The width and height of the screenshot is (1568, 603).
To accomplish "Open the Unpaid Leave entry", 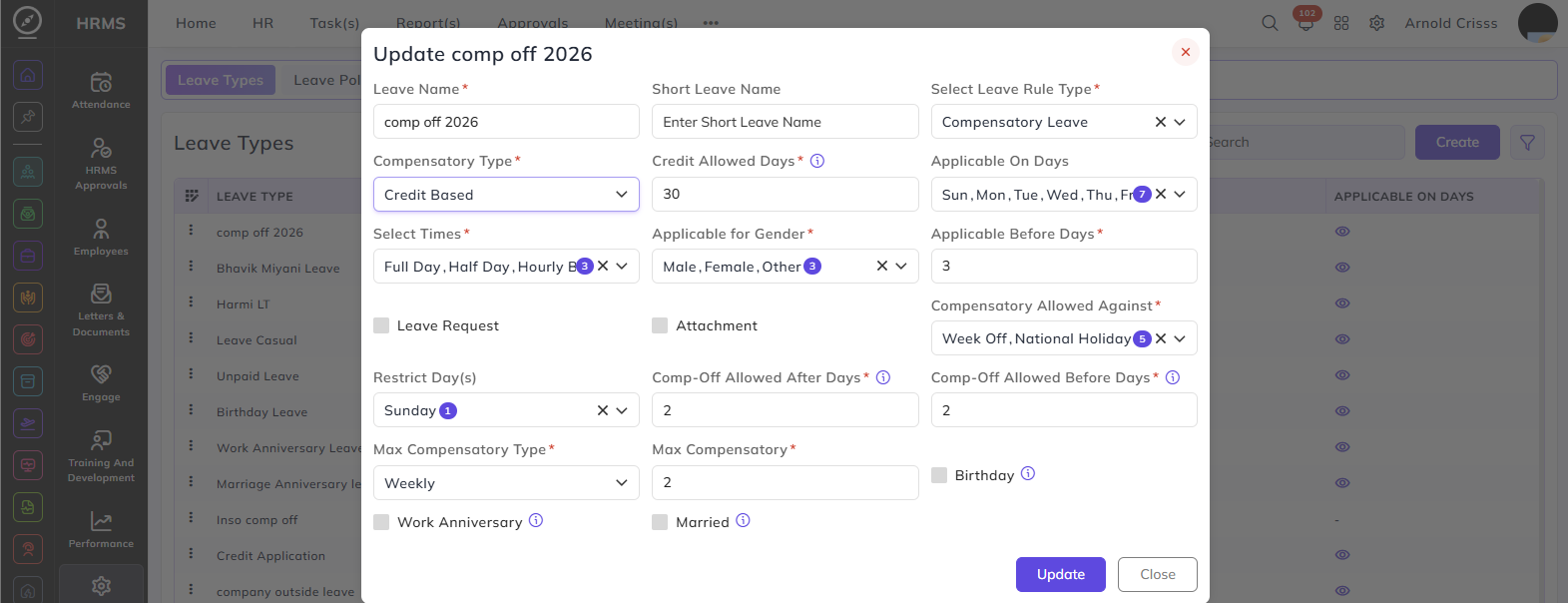I will (258, 376).
